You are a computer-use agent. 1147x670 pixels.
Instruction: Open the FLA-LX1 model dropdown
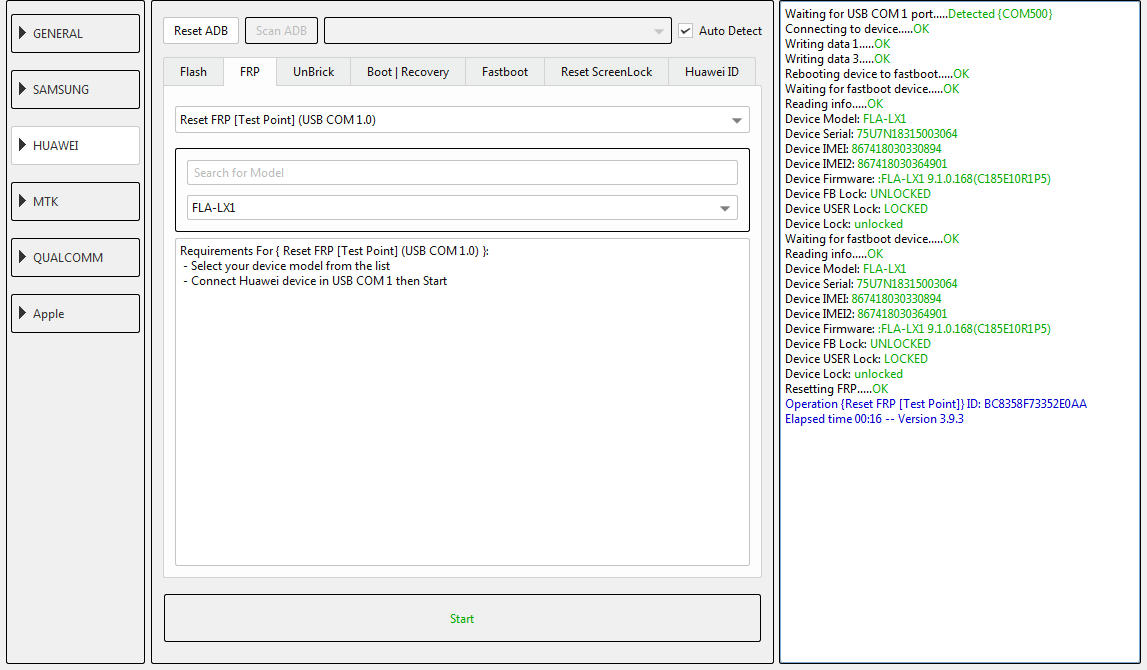[x=462, y=208]
